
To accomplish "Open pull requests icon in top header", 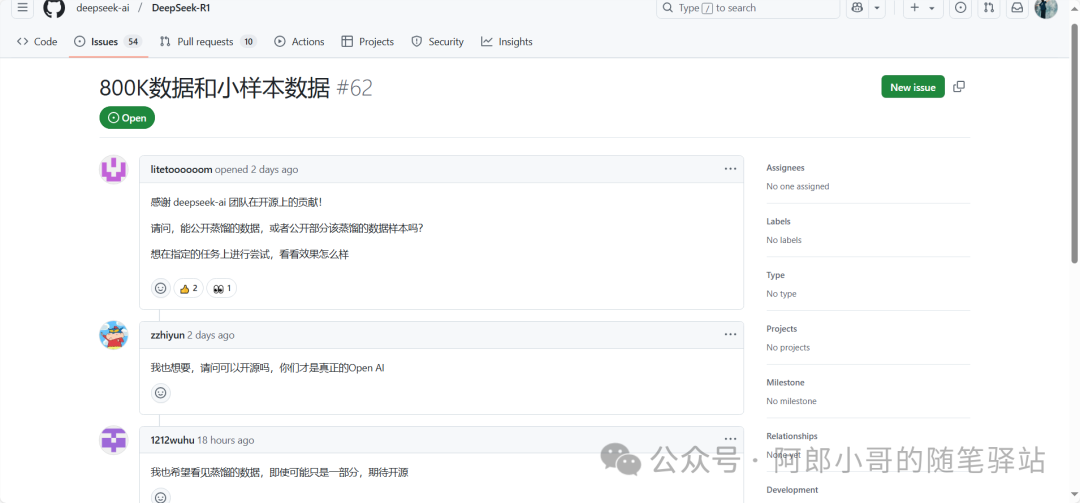I will pos(989,8).
